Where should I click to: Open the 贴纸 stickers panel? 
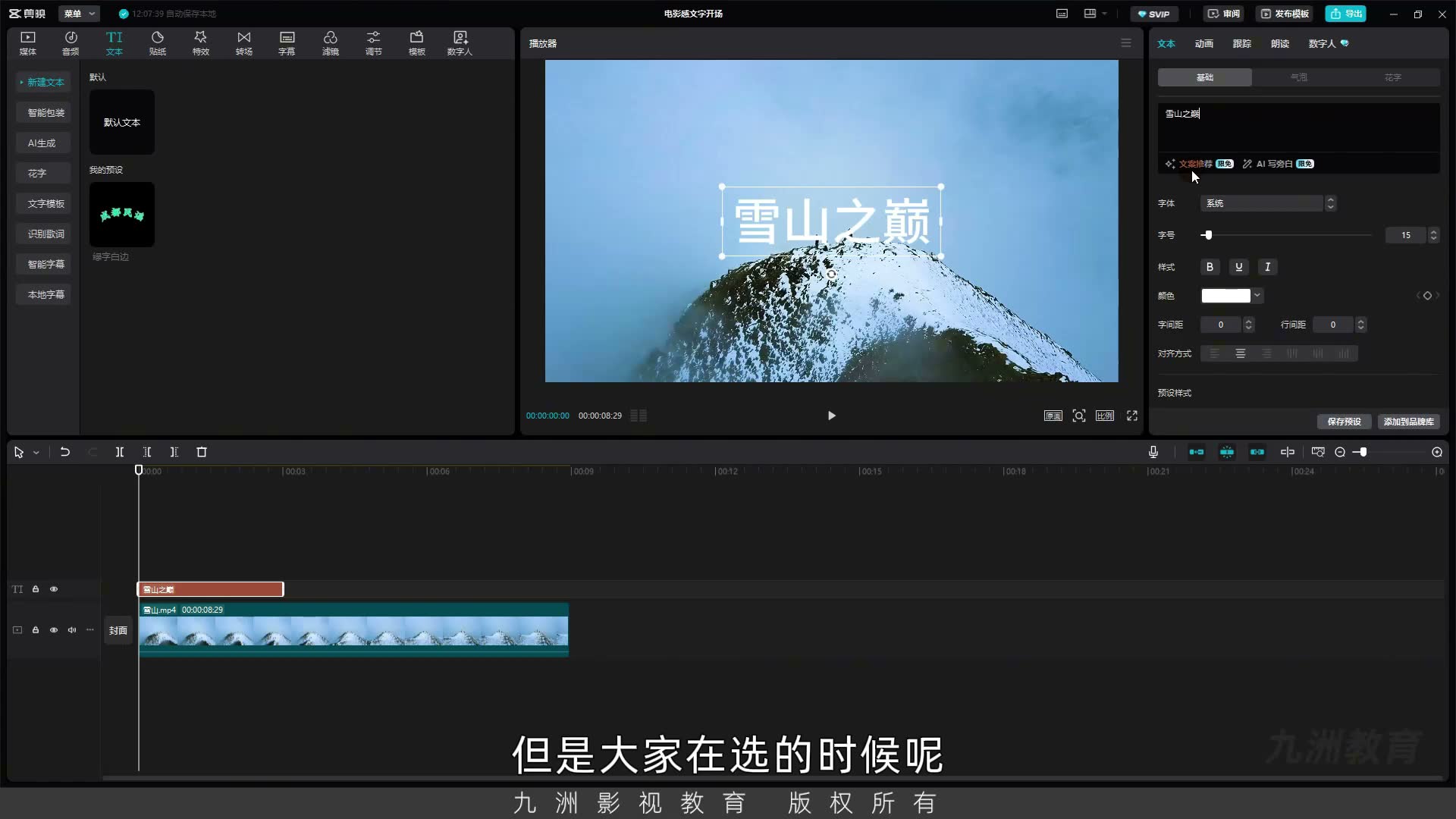(158, 43)
